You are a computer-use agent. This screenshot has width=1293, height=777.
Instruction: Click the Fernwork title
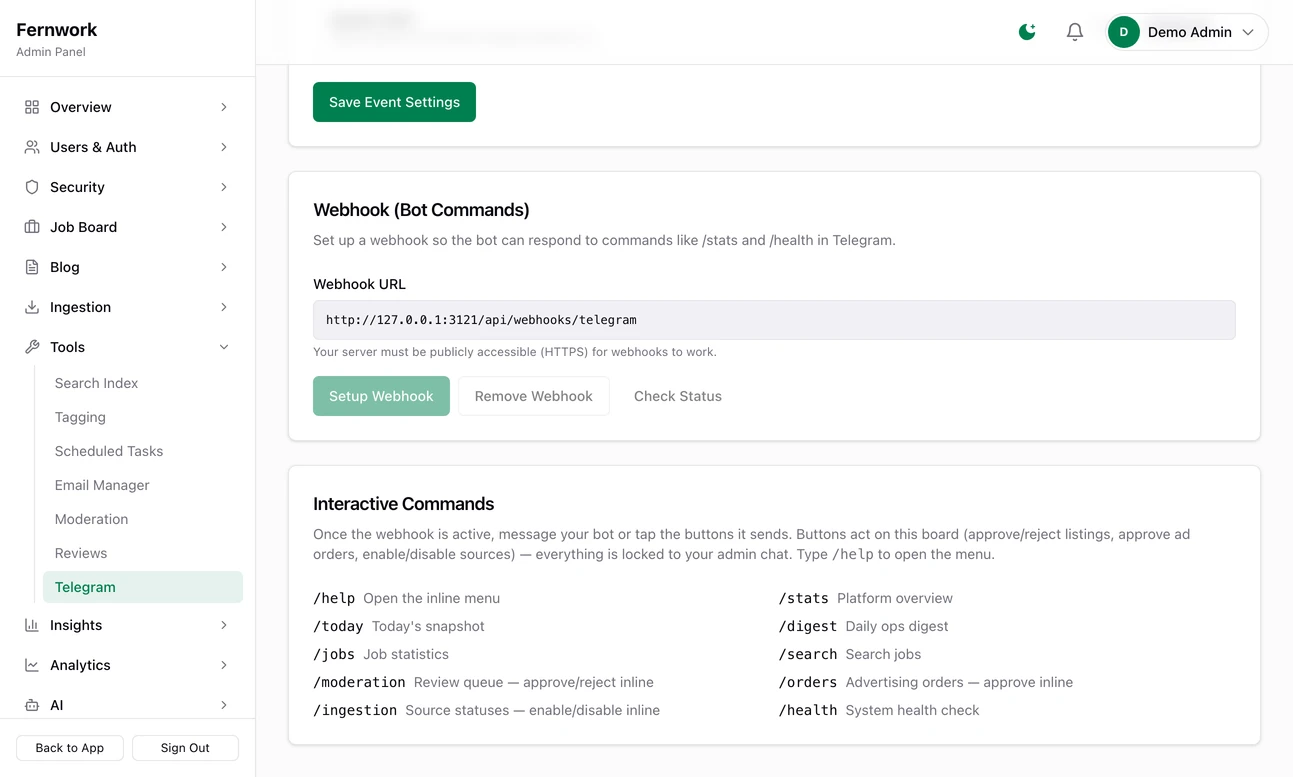click(57, 30)
